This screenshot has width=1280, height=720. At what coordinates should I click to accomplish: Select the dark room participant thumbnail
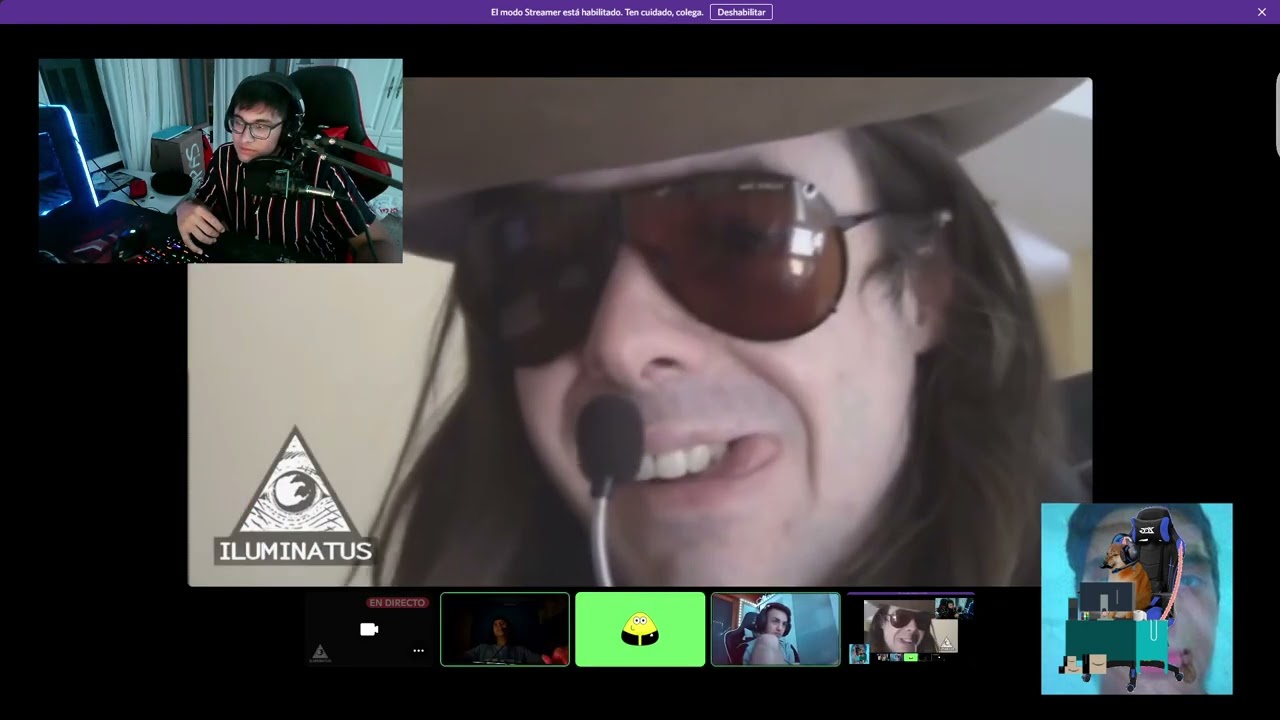[505, 629]
